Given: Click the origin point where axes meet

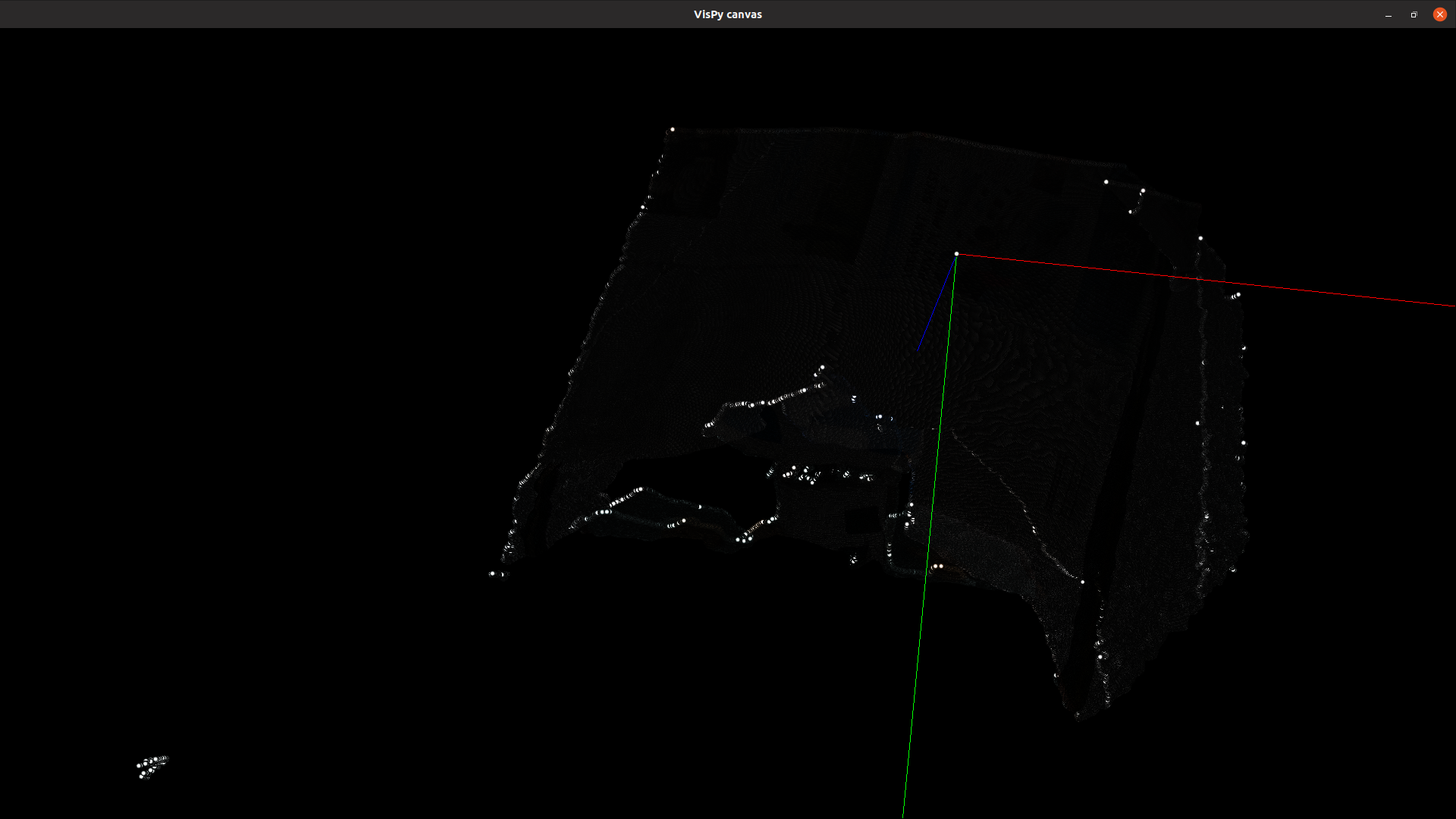Looking at the screenshot, I should coord(956,253).
